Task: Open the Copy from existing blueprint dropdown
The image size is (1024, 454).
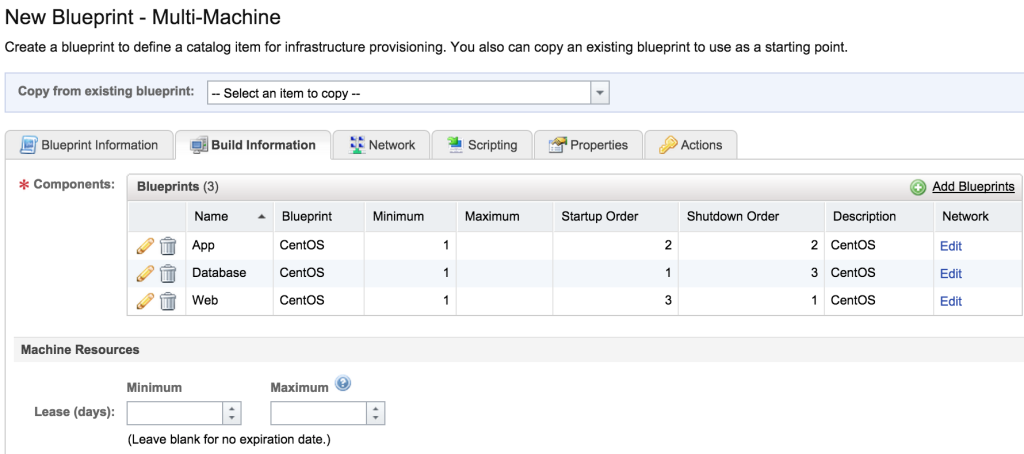Action: pyautogui.click(x=600, y=93)
